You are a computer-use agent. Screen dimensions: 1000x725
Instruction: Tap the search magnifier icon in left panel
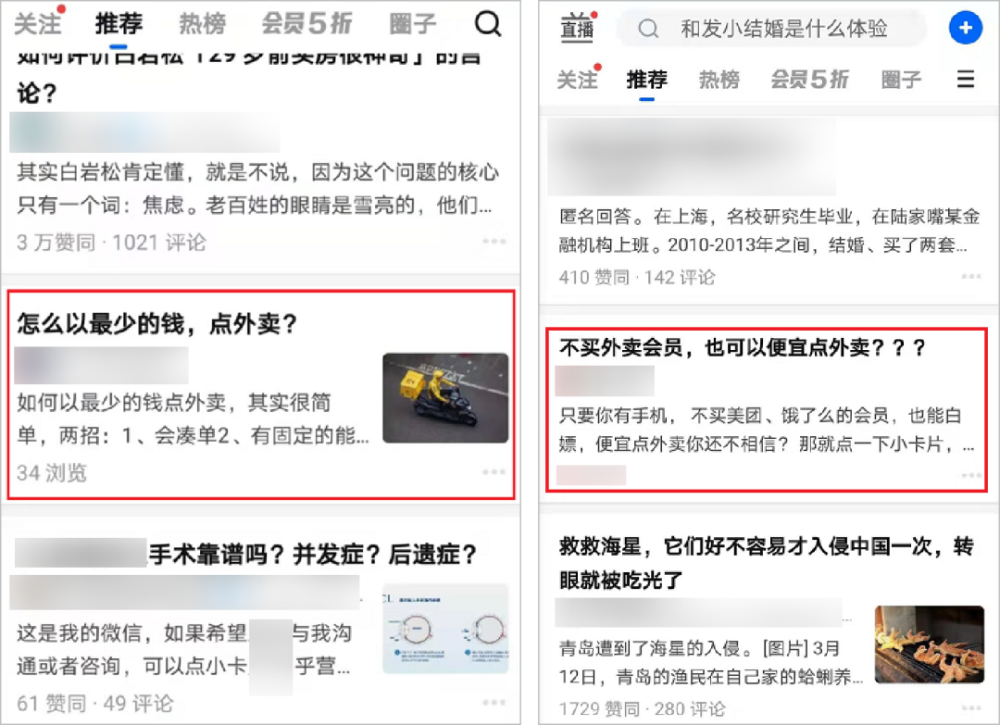coord(488,24)
